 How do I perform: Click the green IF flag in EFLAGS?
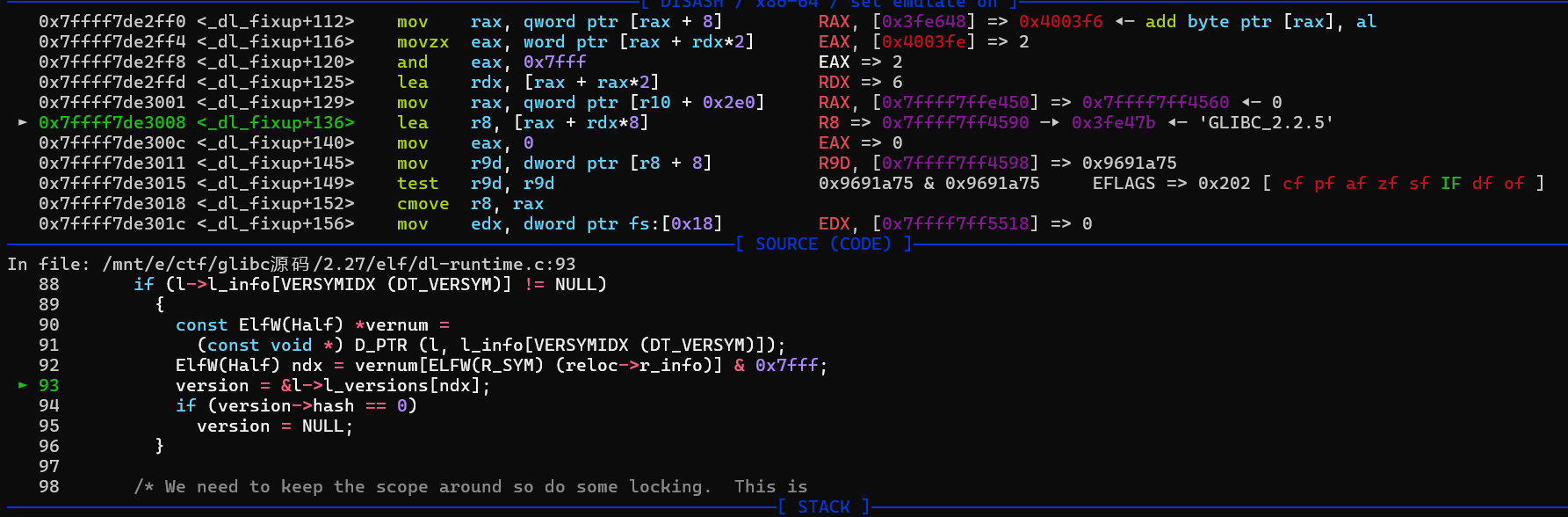1450,183
